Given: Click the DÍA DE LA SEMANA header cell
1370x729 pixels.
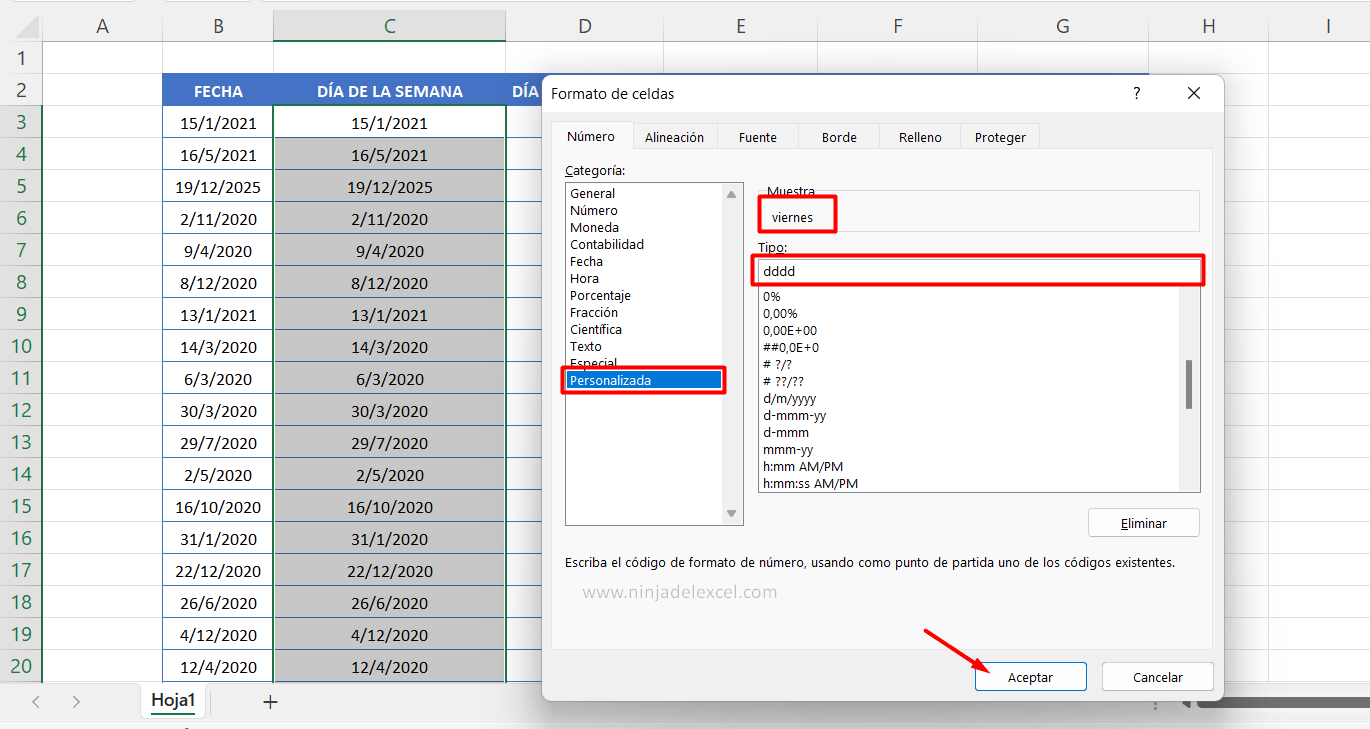Looking at the screenshot, I should [x=390, y=91].
